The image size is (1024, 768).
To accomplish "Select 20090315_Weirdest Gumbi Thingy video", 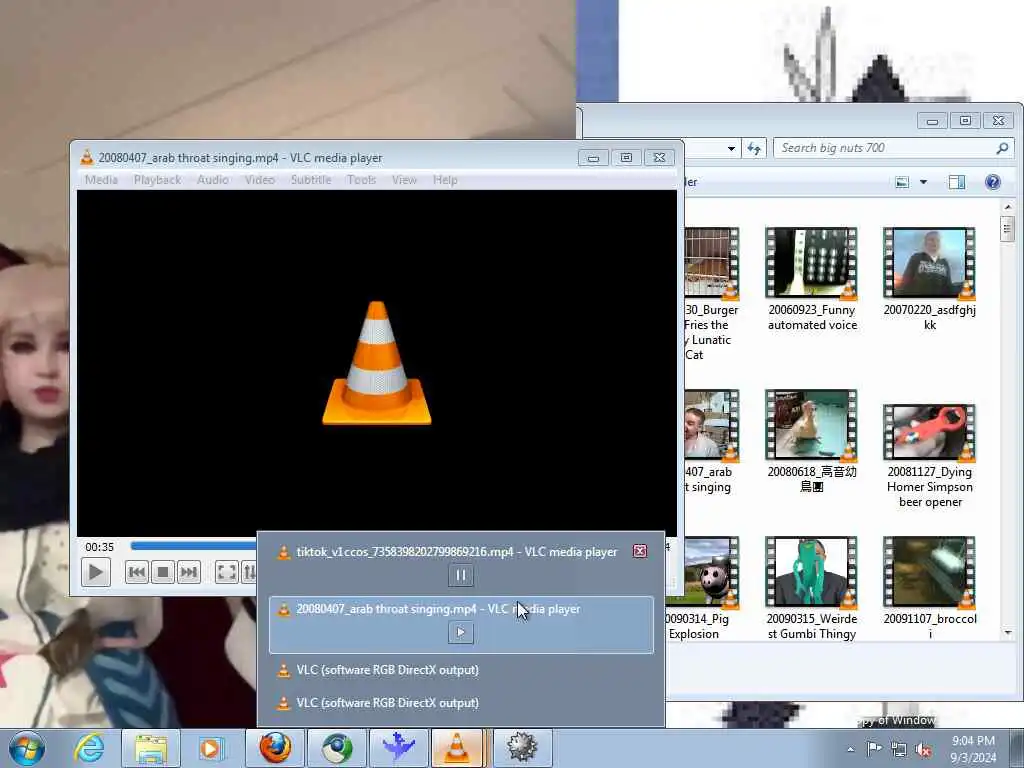I will 812,589.
